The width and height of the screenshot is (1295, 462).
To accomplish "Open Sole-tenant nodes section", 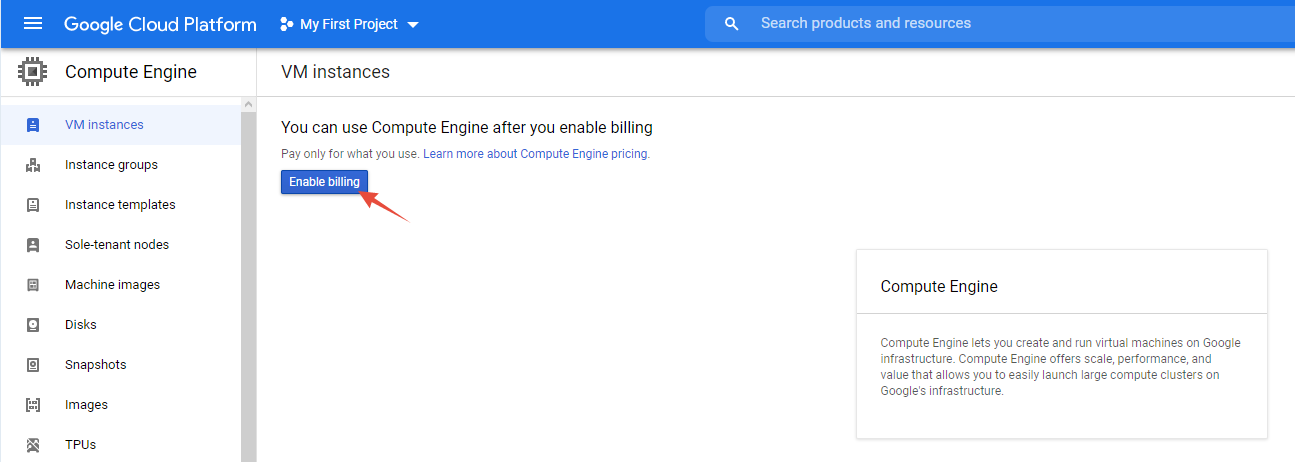I will 120,245.
